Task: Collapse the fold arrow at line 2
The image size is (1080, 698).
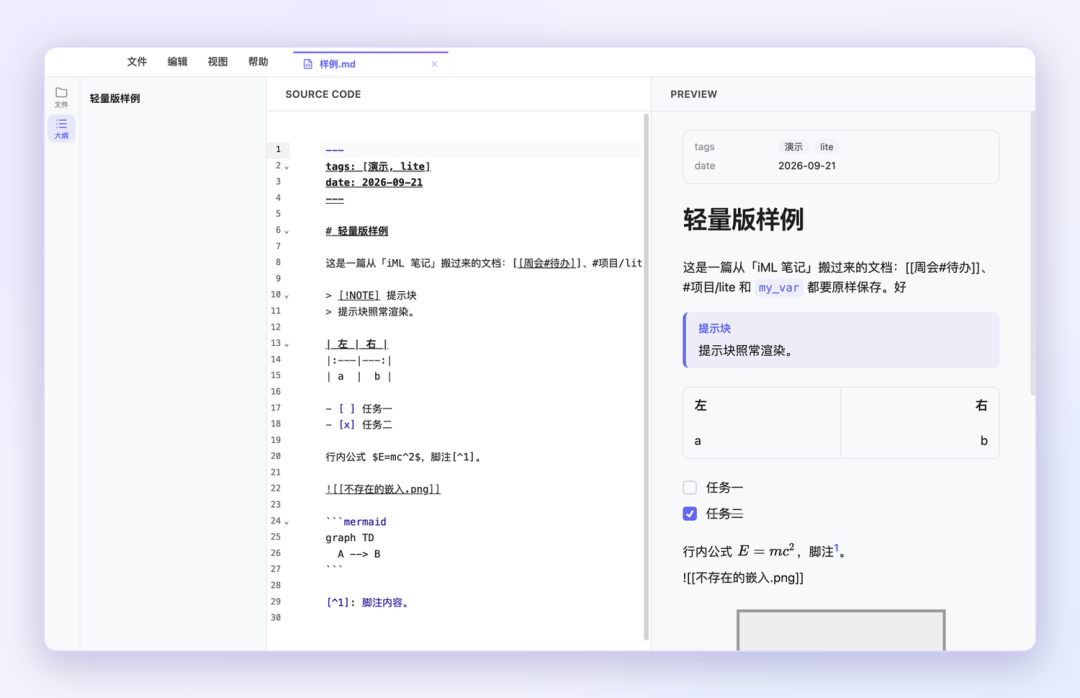Action: pyautogui.click(x=287, y=167)
